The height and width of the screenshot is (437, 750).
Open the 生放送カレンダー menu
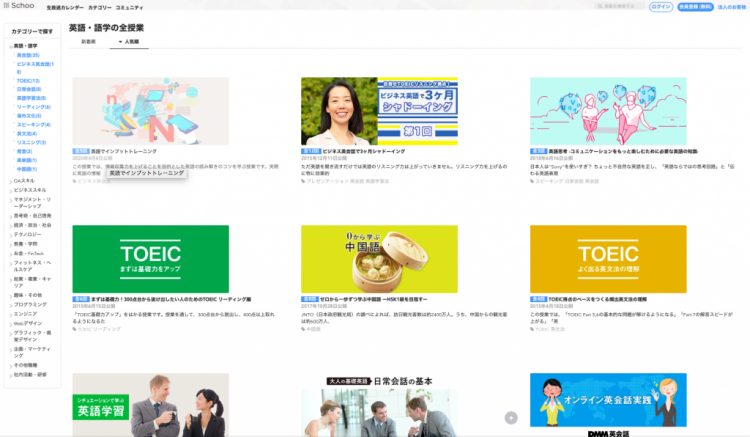65,8
